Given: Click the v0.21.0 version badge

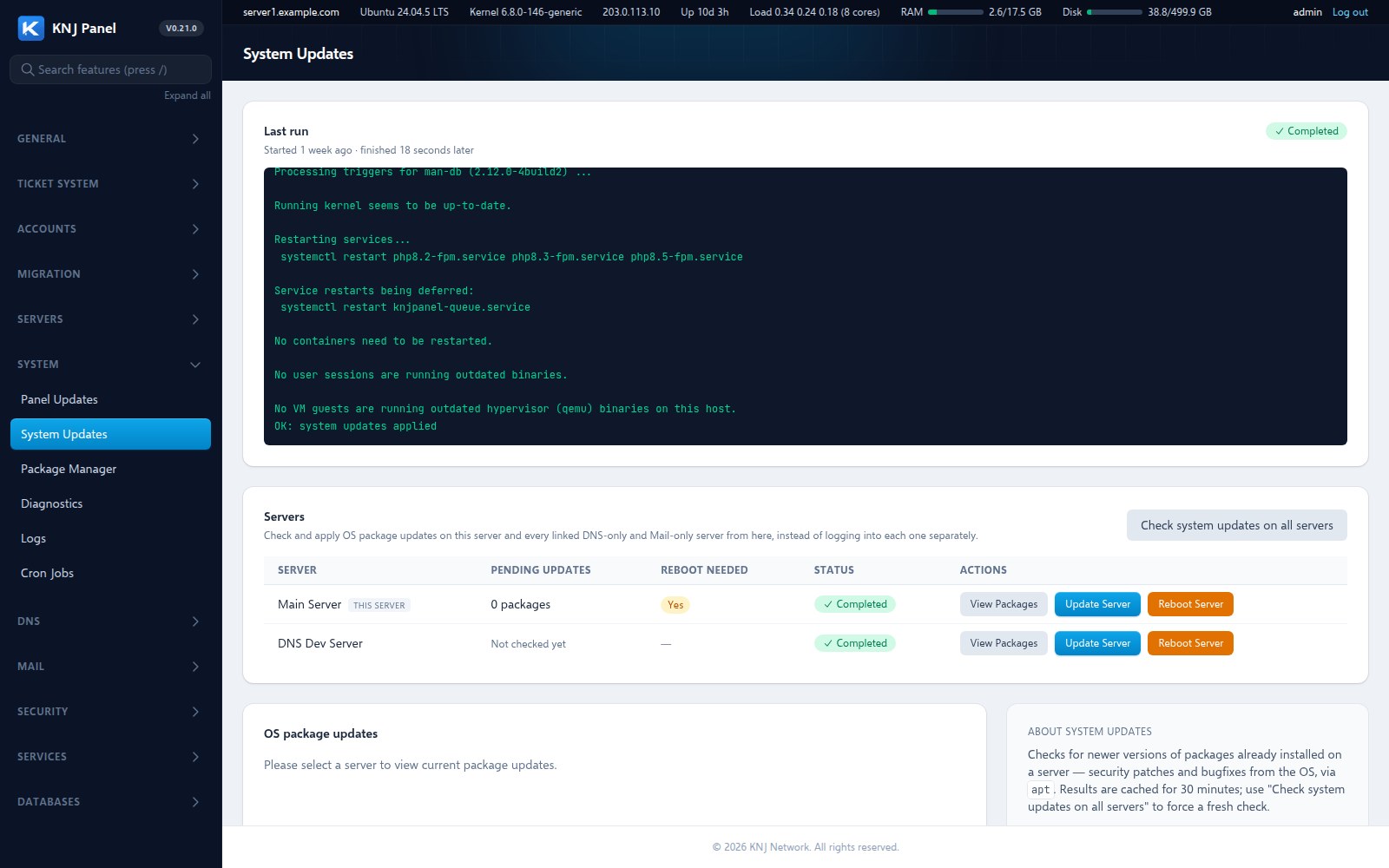Looking at the screenshot, I should [181, 28].
